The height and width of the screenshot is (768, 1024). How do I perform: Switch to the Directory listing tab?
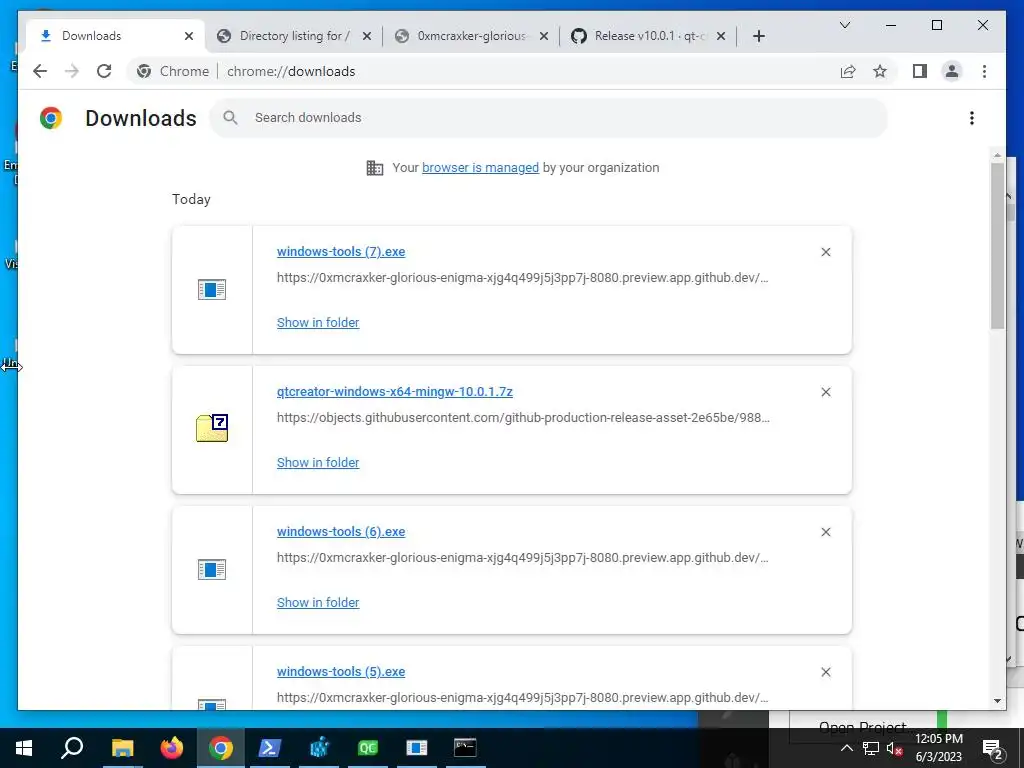tap(294, 36)
